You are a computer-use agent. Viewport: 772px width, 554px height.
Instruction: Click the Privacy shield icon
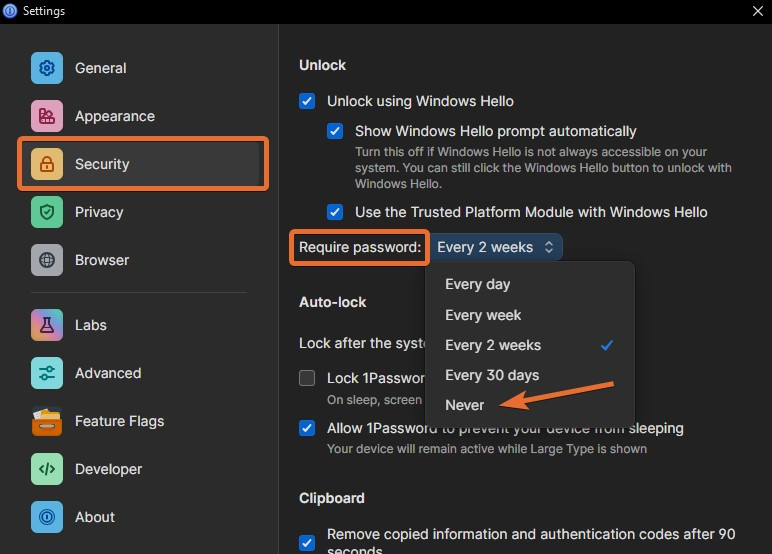47,212
